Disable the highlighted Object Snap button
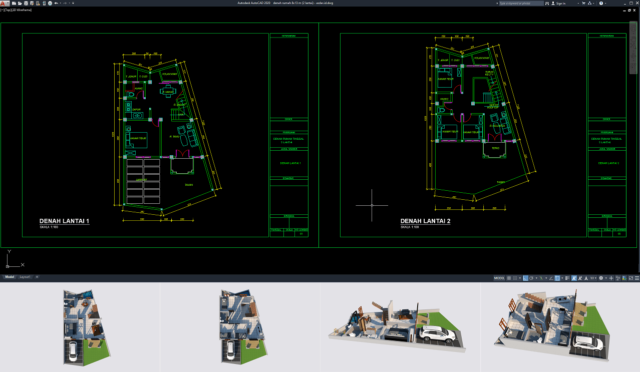640x372 pixels. [557, 278]
